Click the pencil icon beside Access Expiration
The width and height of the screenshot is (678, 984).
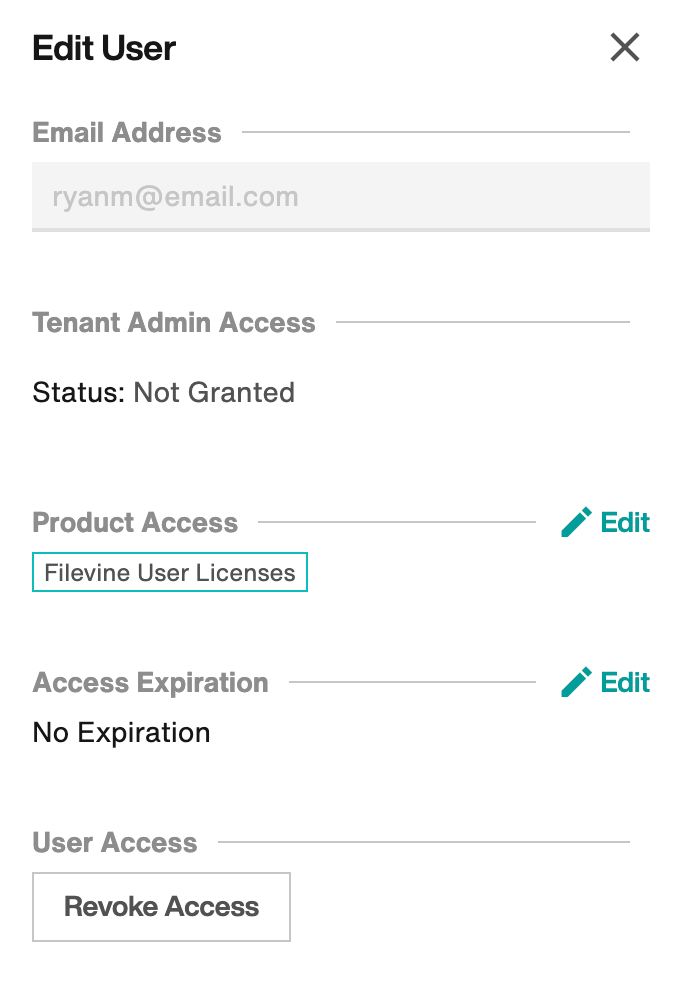tap(576, 682)
